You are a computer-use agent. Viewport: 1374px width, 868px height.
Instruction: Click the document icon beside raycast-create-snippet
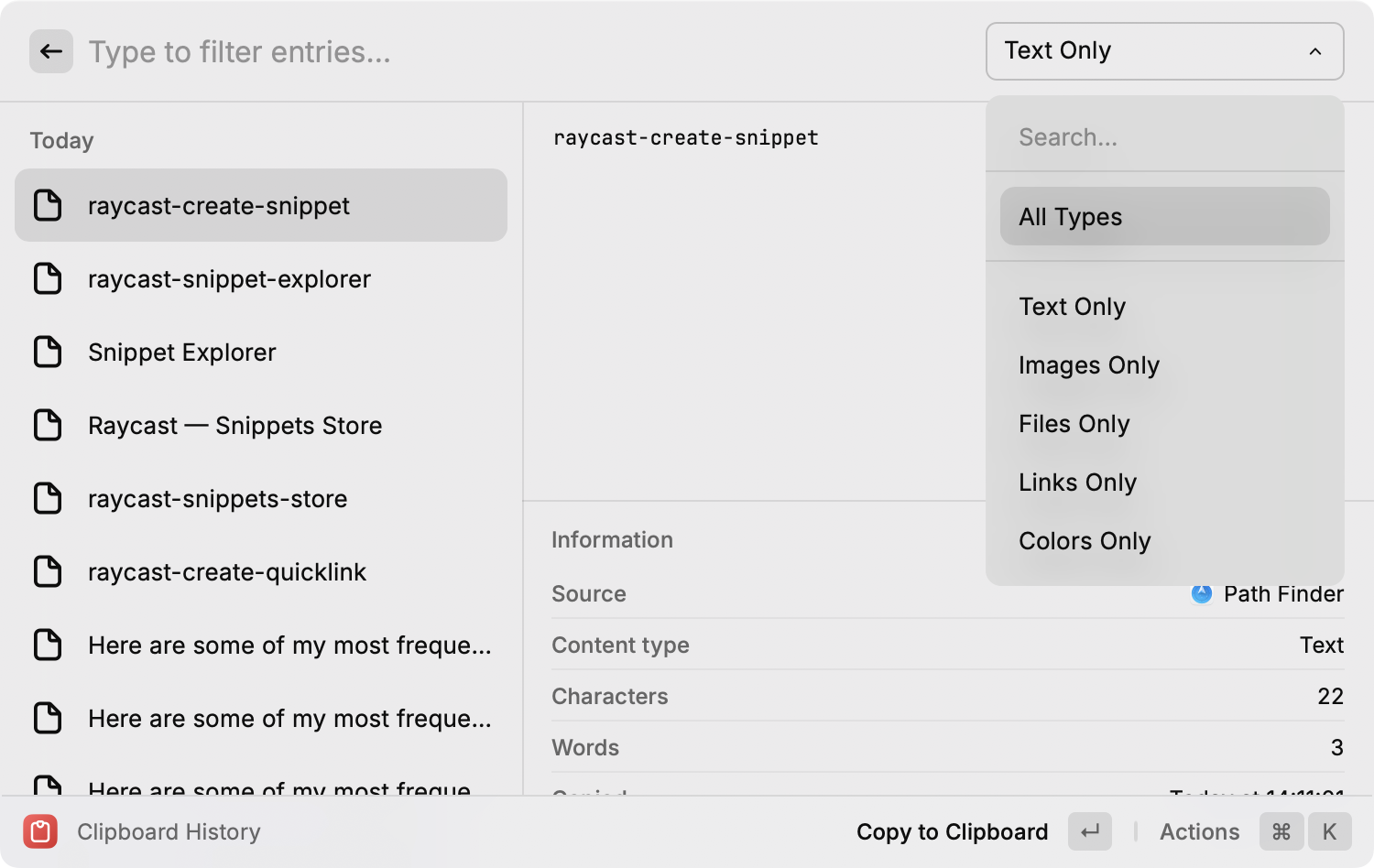[x=47, y=205]
